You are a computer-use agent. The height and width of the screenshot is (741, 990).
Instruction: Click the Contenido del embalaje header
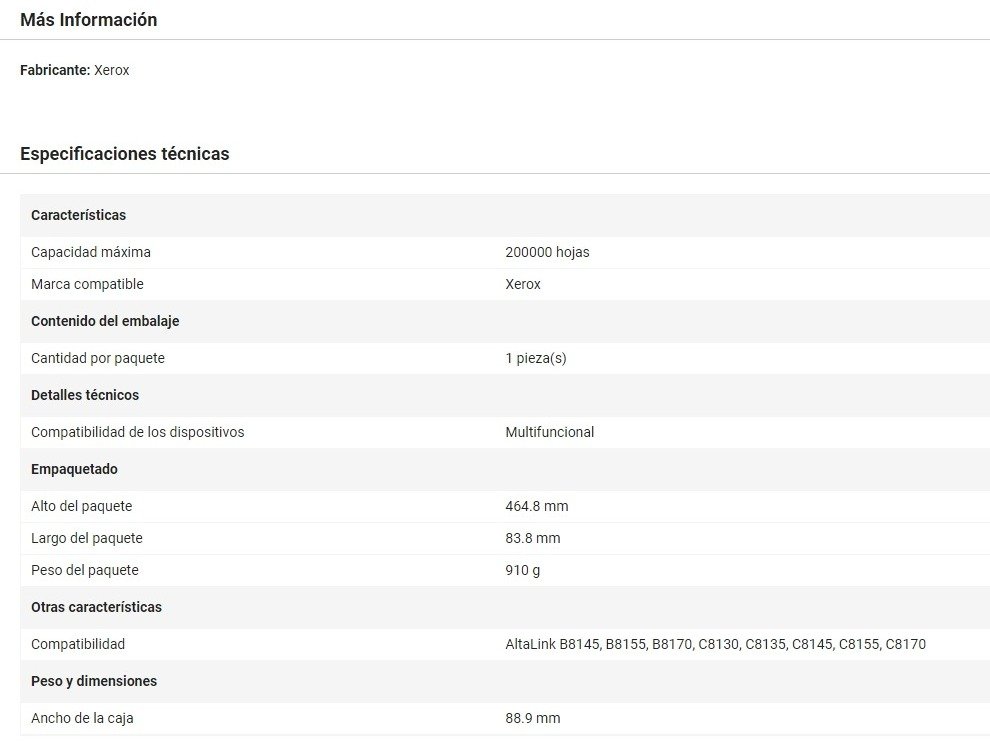point(105,321)
